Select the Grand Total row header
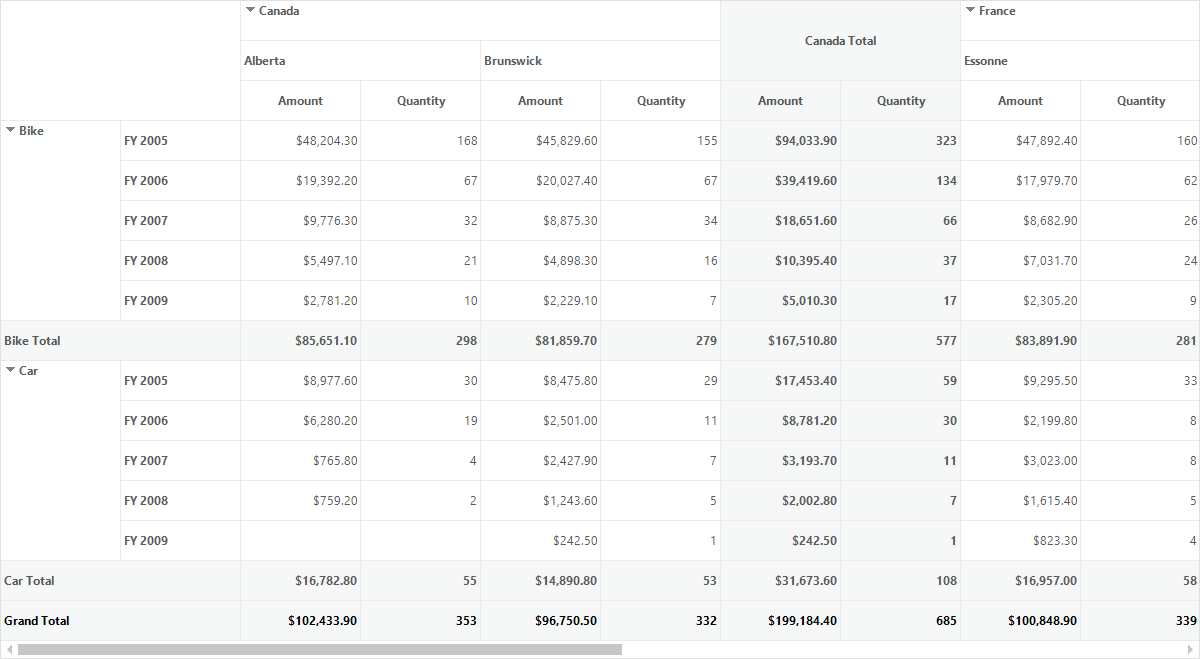This screenshot has width=1200, height=659. coord(120,621)
